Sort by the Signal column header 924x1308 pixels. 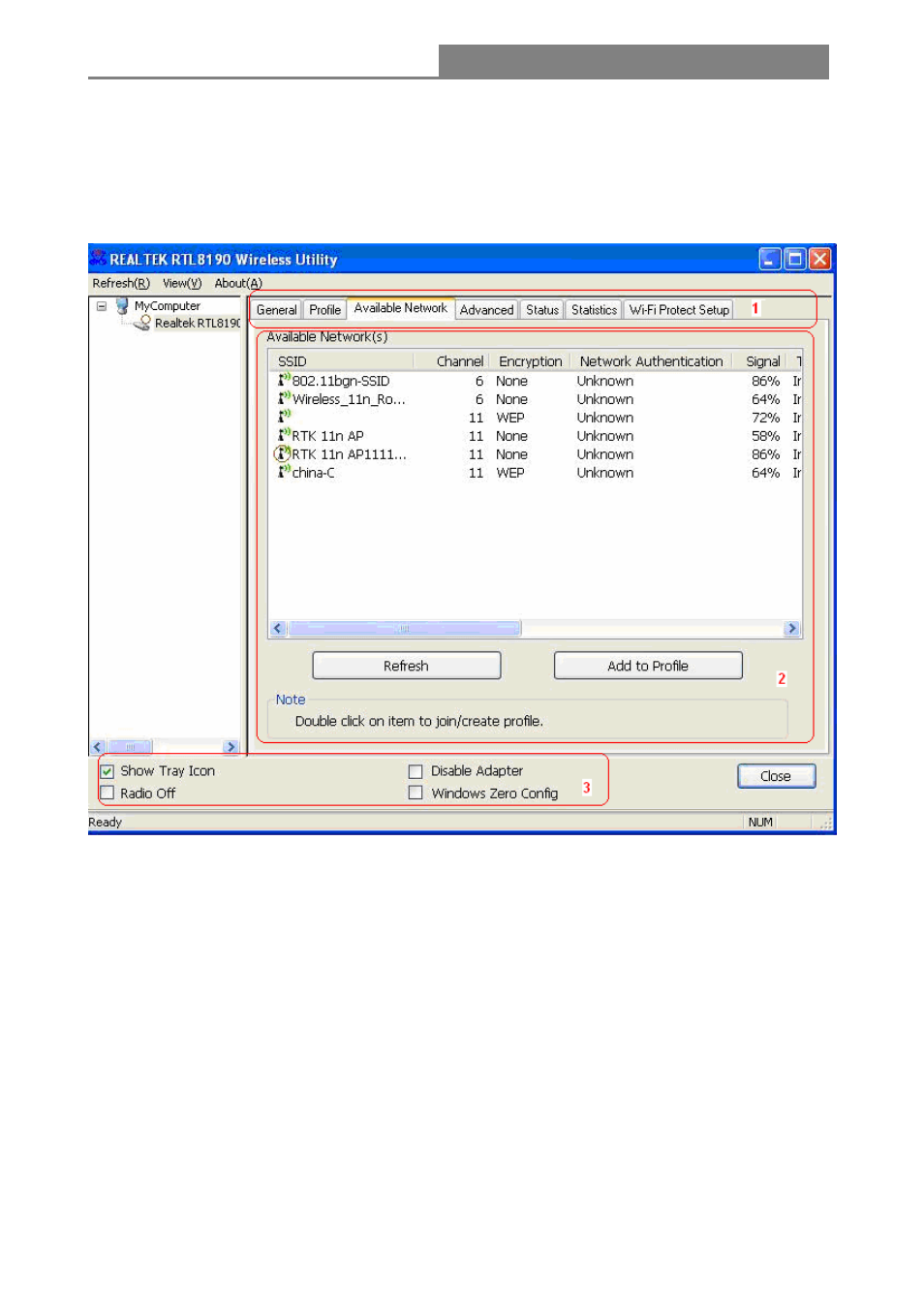(762, 361)
